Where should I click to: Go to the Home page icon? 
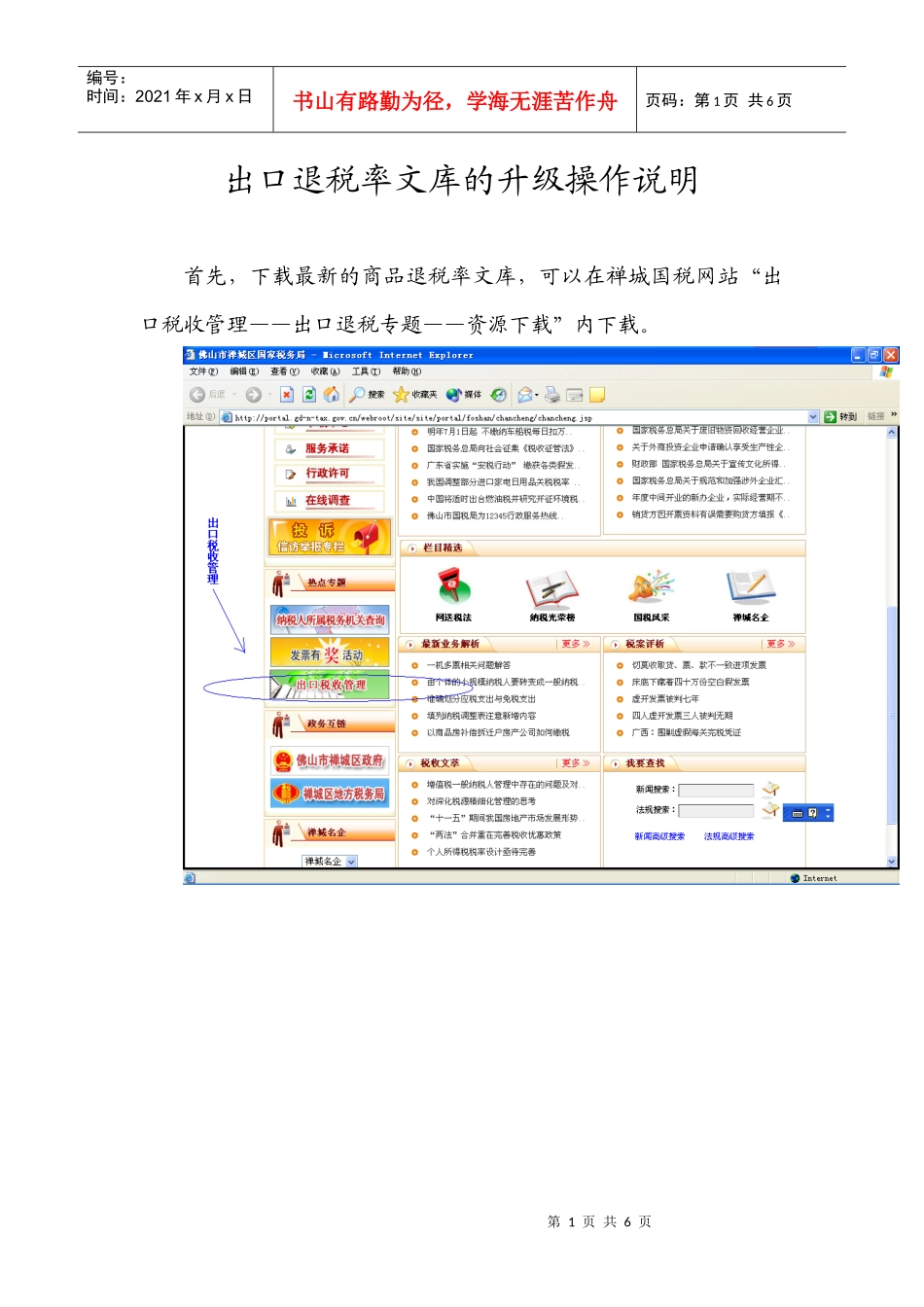click(x=331, y=395)
